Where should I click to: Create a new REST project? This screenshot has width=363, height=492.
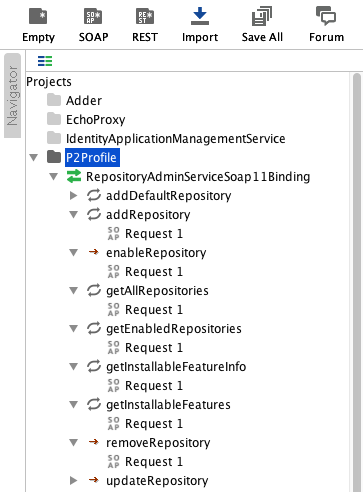click(145, 25)
